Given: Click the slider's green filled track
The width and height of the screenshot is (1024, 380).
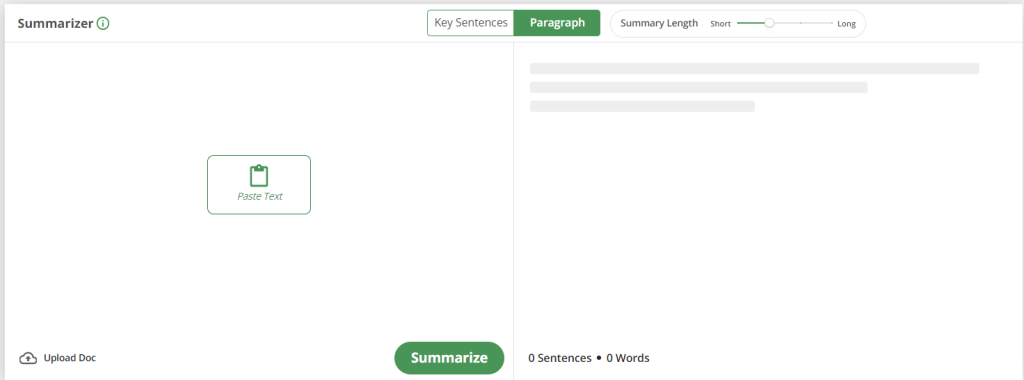Looking at the screenshot, I should click(751, 23).
